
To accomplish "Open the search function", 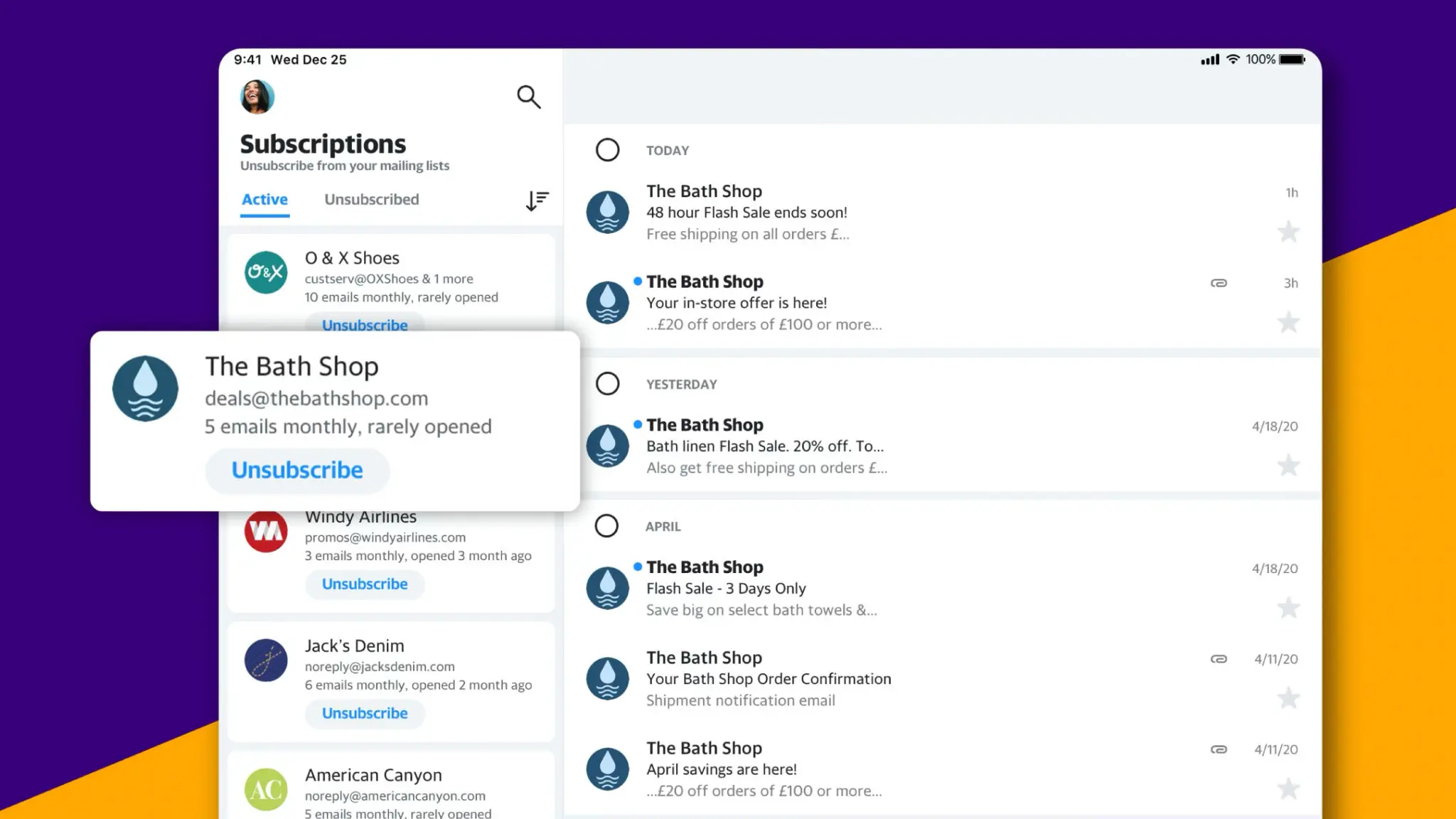I will pos(529,97).
